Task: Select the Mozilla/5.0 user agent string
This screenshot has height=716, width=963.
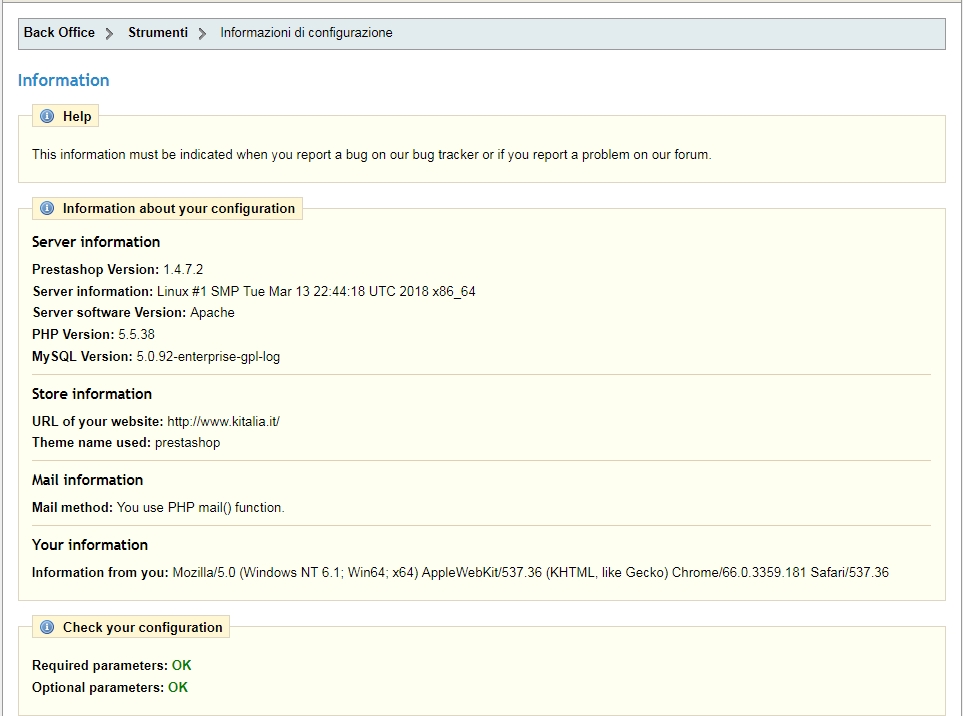Action: click(x=531, y=572)
